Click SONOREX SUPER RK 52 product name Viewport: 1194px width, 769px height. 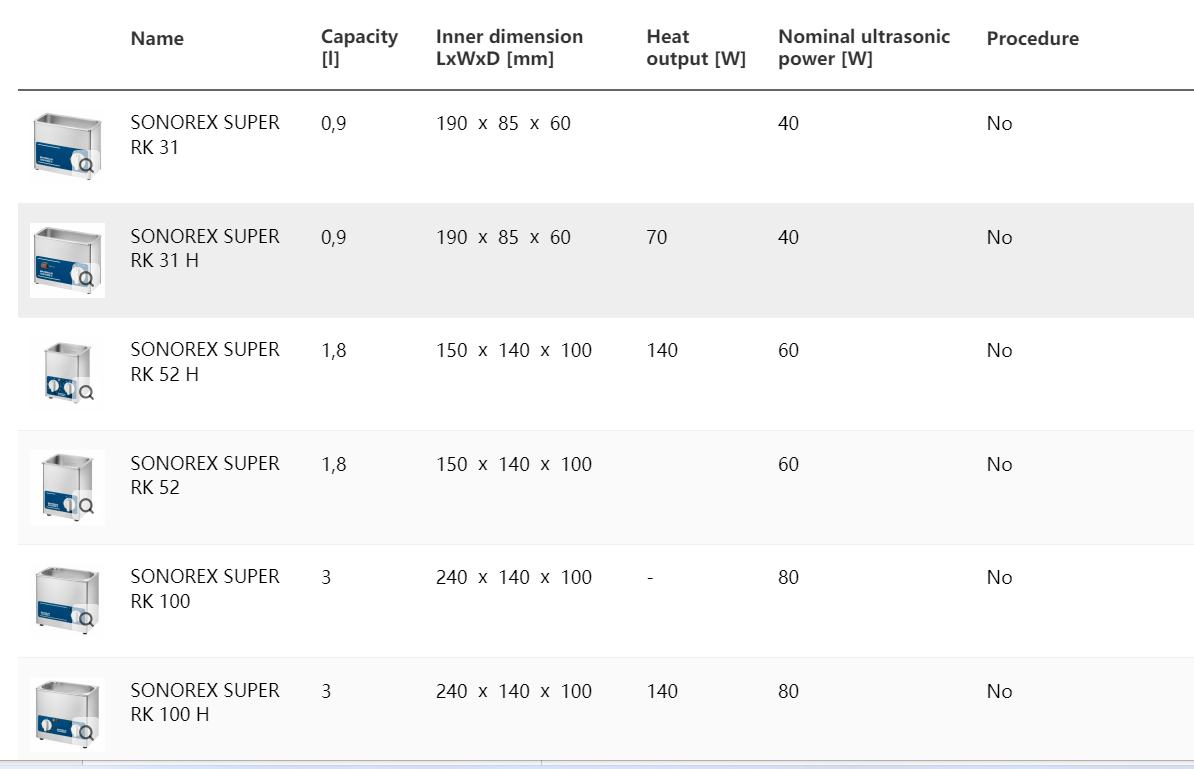coord(204,475)
